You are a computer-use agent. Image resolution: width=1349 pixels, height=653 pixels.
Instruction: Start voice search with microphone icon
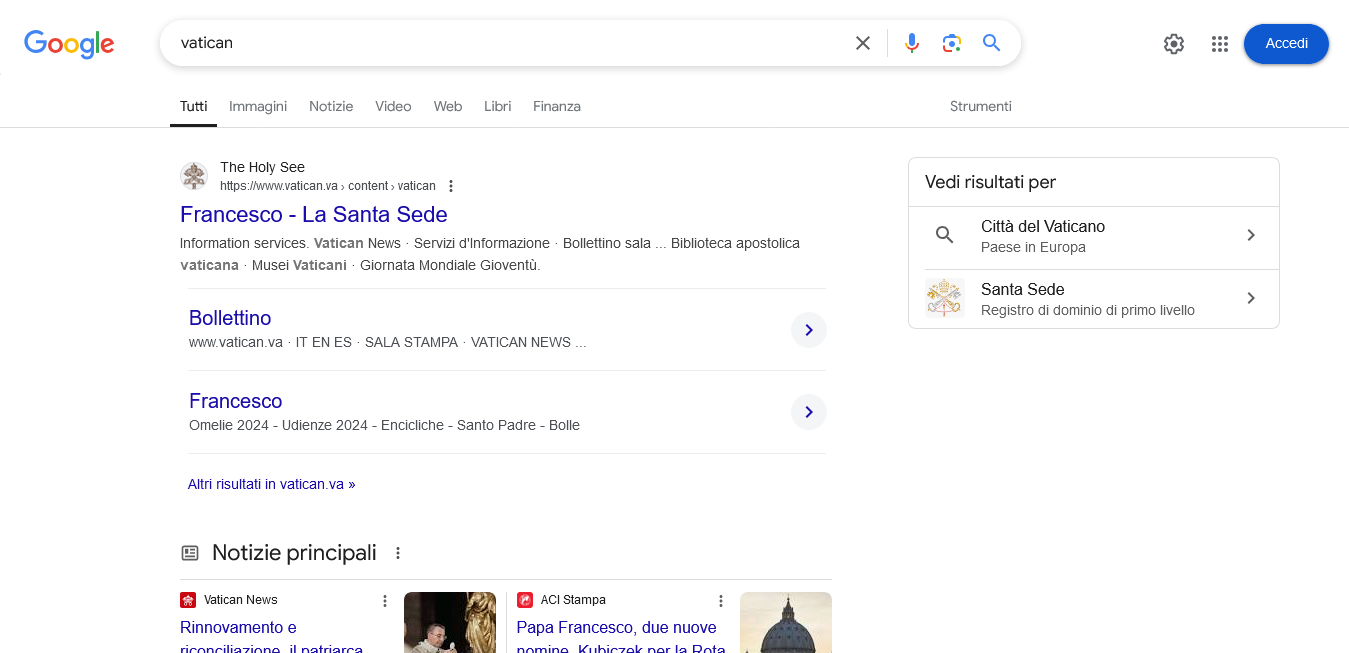coord(911,43)
